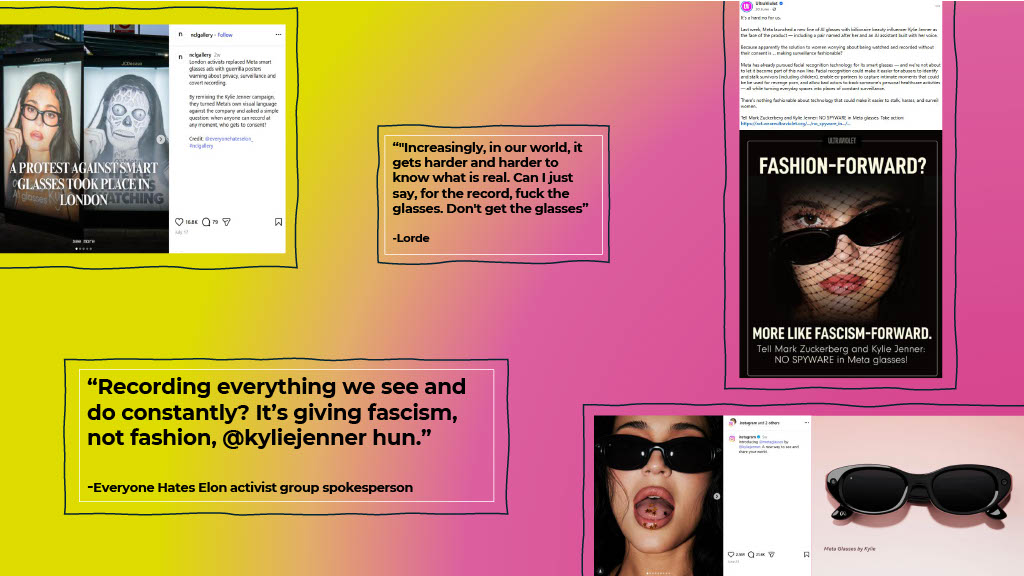Click the Meta Glasses by Kylie sunglasses image
The width and height of the screenshot is (1024, 576).
(x=918, y=495)
